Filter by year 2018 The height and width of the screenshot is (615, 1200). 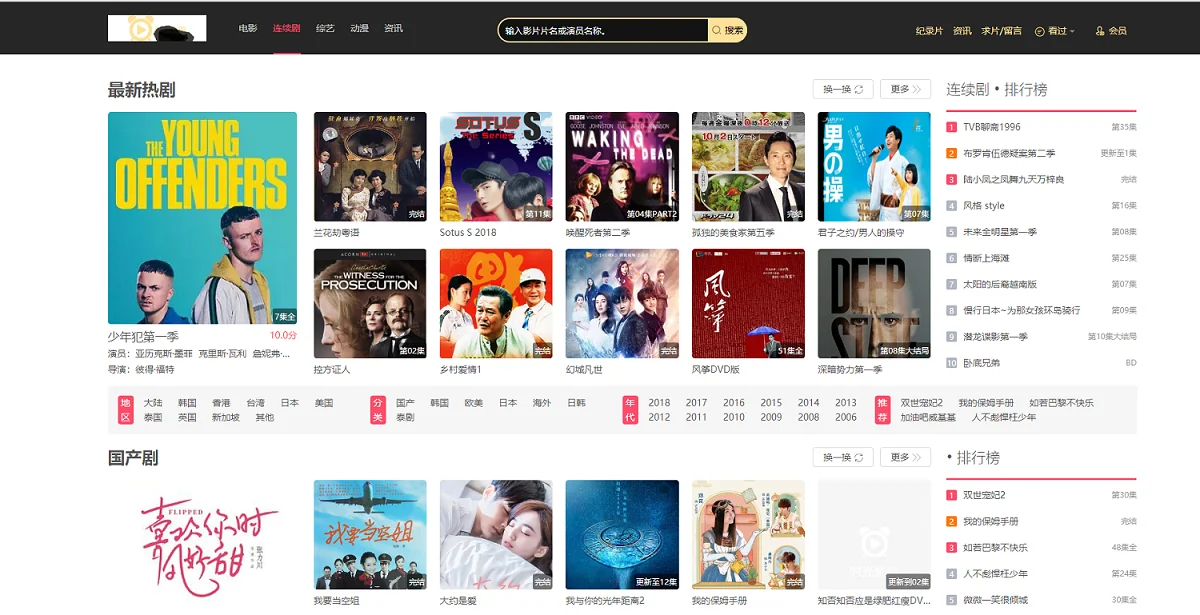659,403
